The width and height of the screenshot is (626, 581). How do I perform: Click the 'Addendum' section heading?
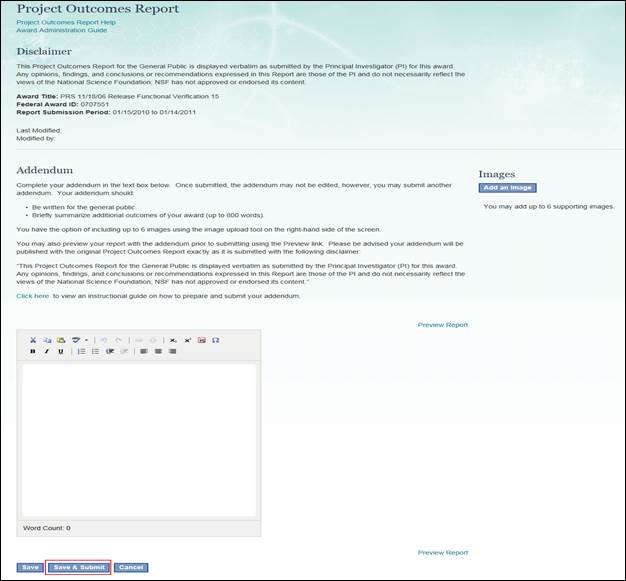45,171
